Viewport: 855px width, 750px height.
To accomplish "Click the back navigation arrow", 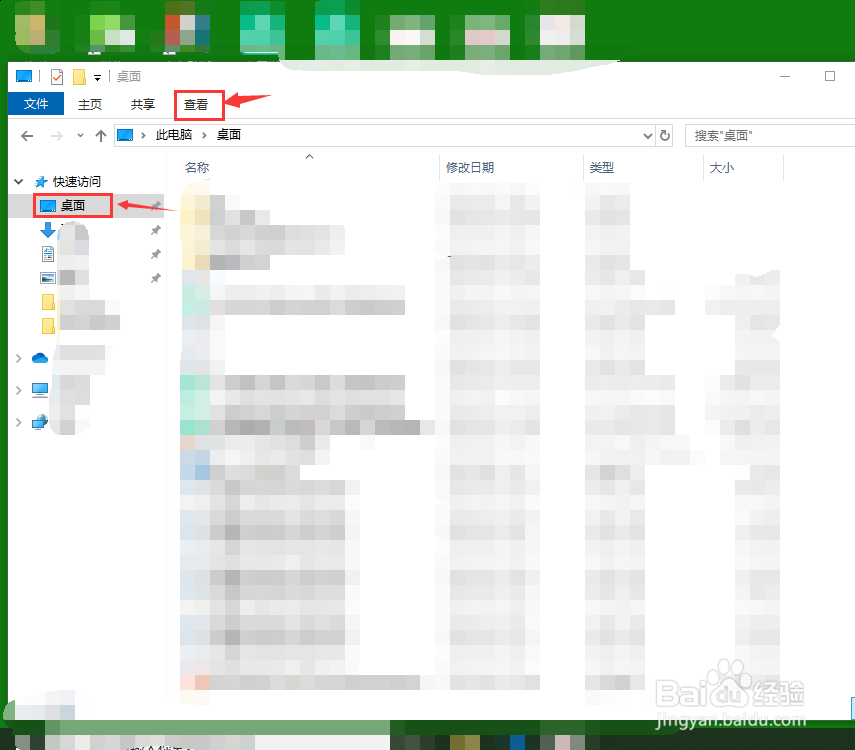I will 27,135.
